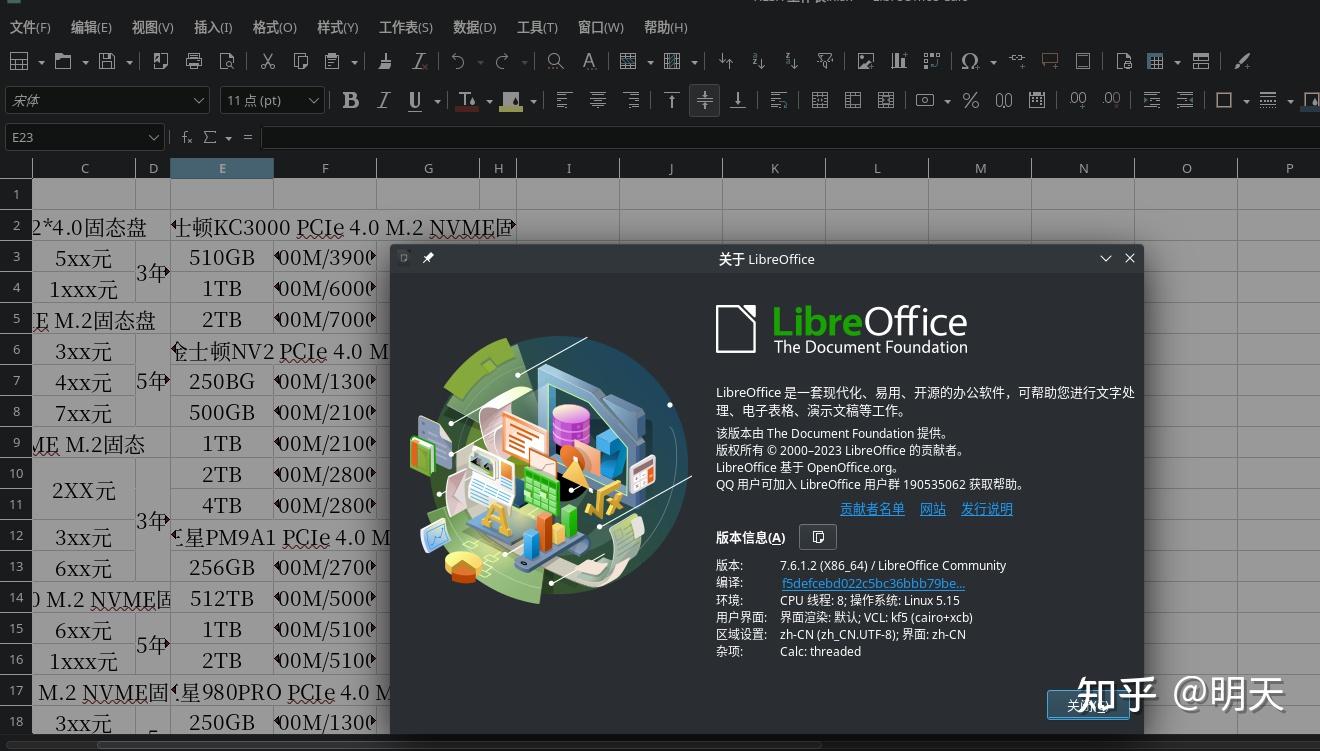Cut the selection using the scissors icon
Image resolution: width=1320 pixels, height=751 pixels.
coord(267,61)
